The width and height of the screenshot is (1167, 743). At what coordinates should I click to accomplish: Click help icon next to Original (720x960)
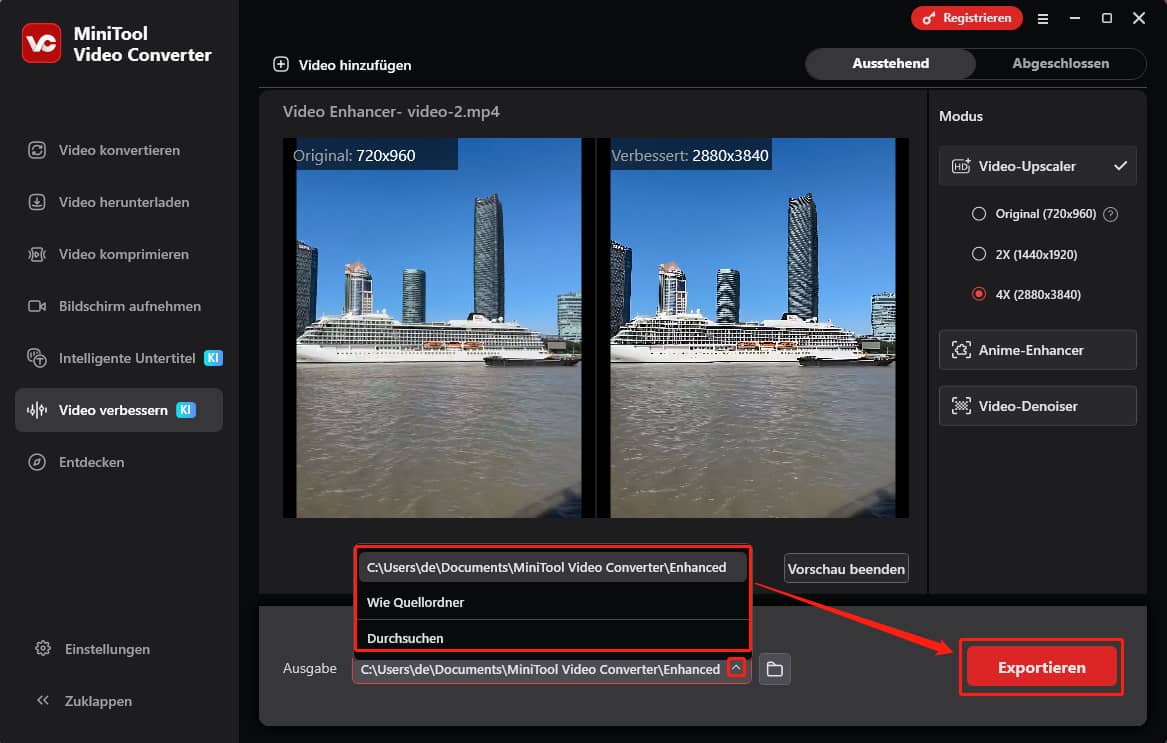[1110, 214]
